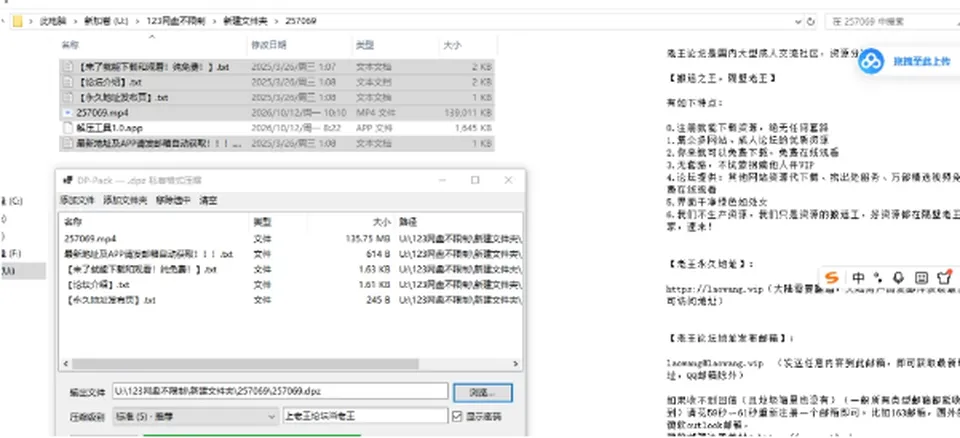The height and width of the screenshot is (438, 960).
Task: Go to 此电脑 in the breadcrumb
Action: (x=51, y=21)
